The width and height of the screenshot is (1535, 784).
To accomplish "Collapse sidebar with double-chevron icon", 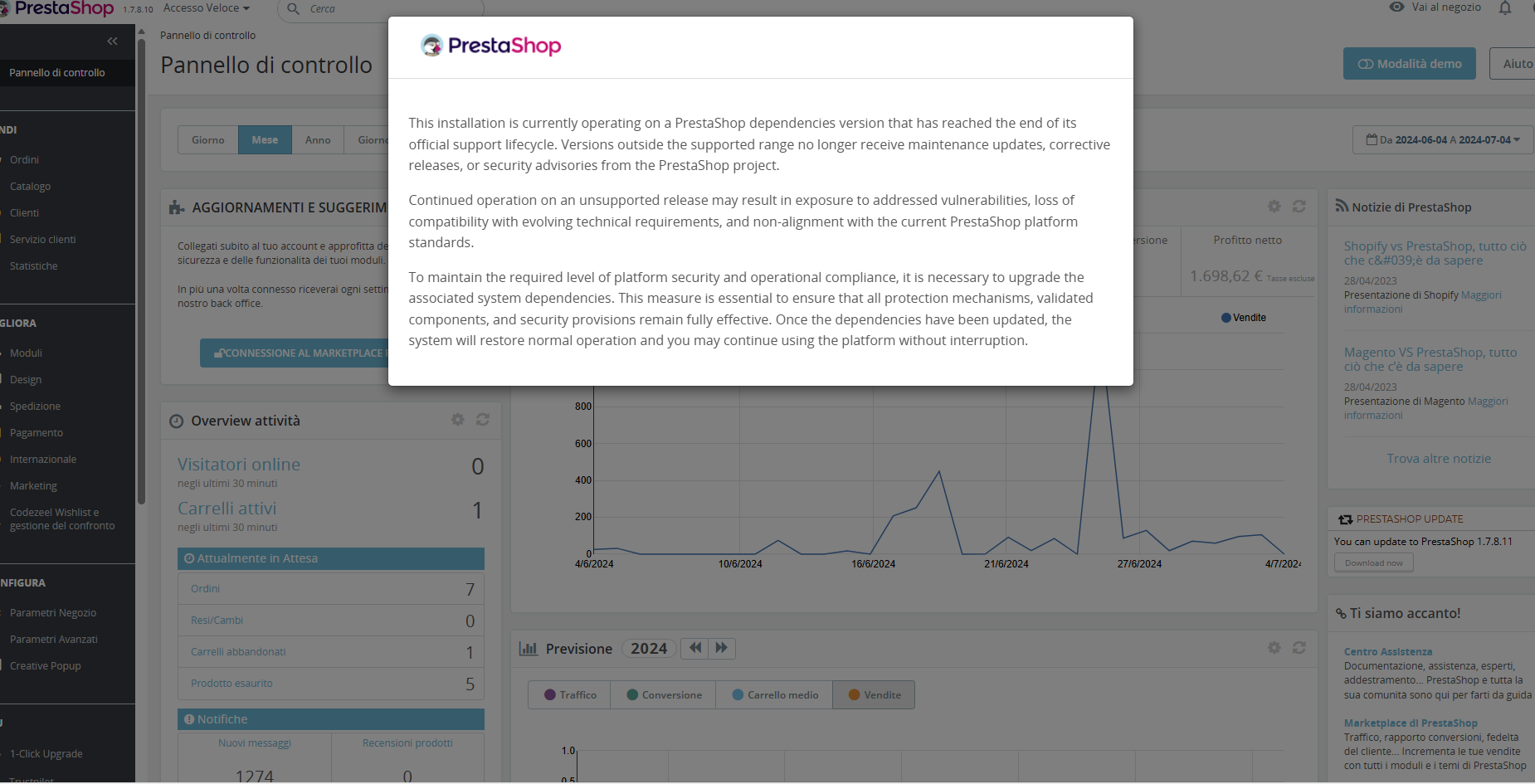I will click(x=112, y=41).
